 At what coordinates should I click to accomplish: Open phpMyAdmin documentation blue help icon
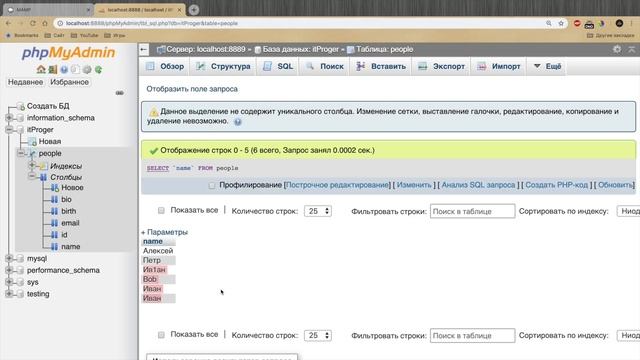[x=64, y=69]
